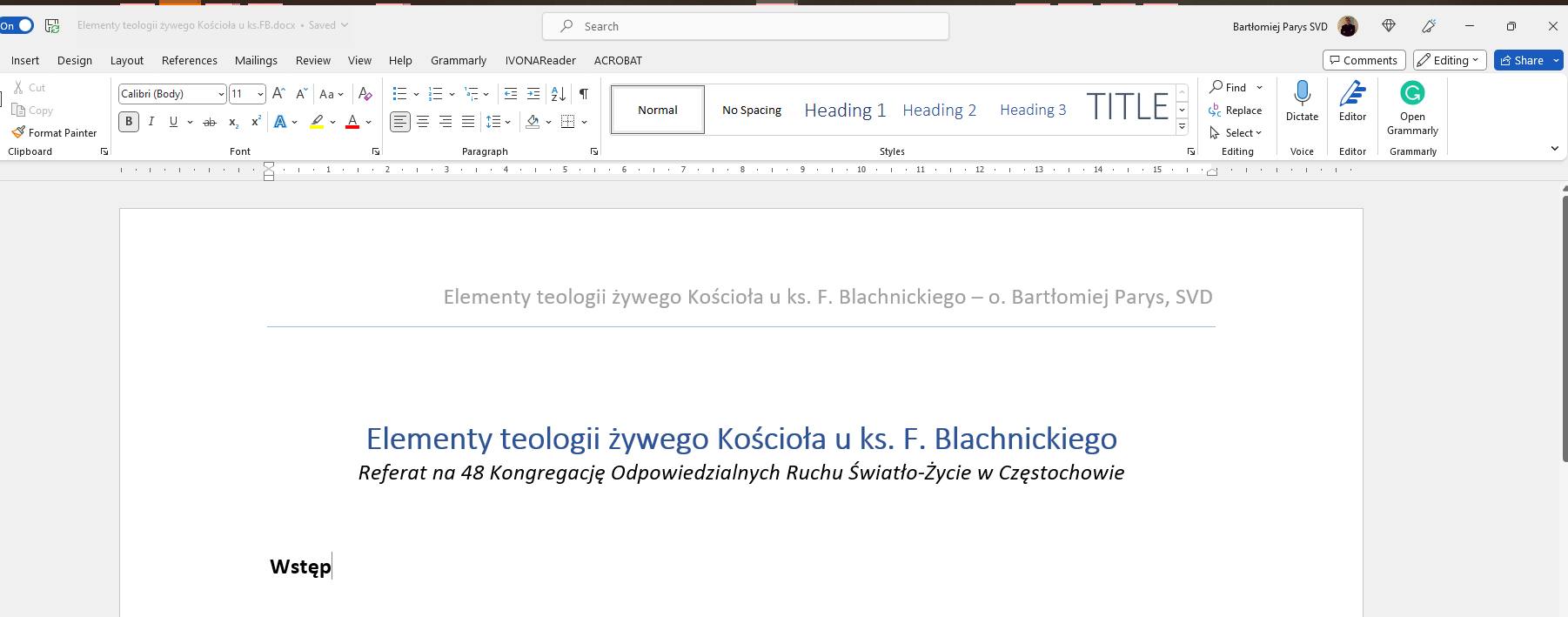
Task: Toggle Strikethrough formatting
Action: pyautogui.click(x=210, y=122)
